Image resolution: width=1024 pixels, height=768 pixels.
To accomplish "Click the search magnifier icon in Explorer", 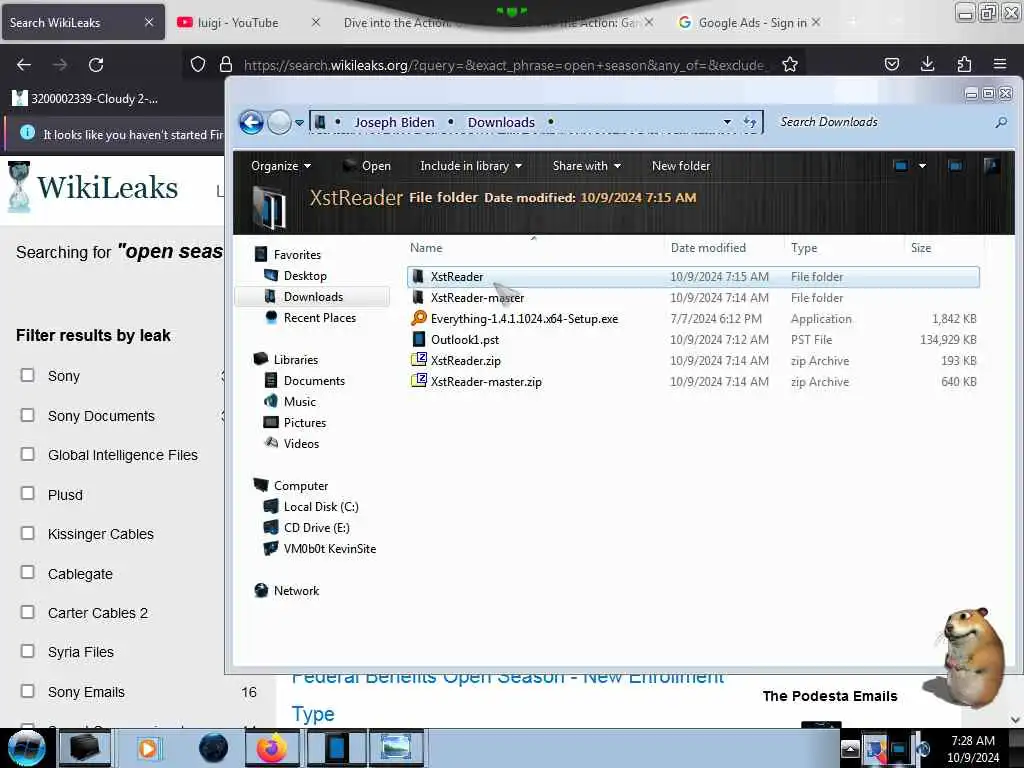I will click(1000, 122).
